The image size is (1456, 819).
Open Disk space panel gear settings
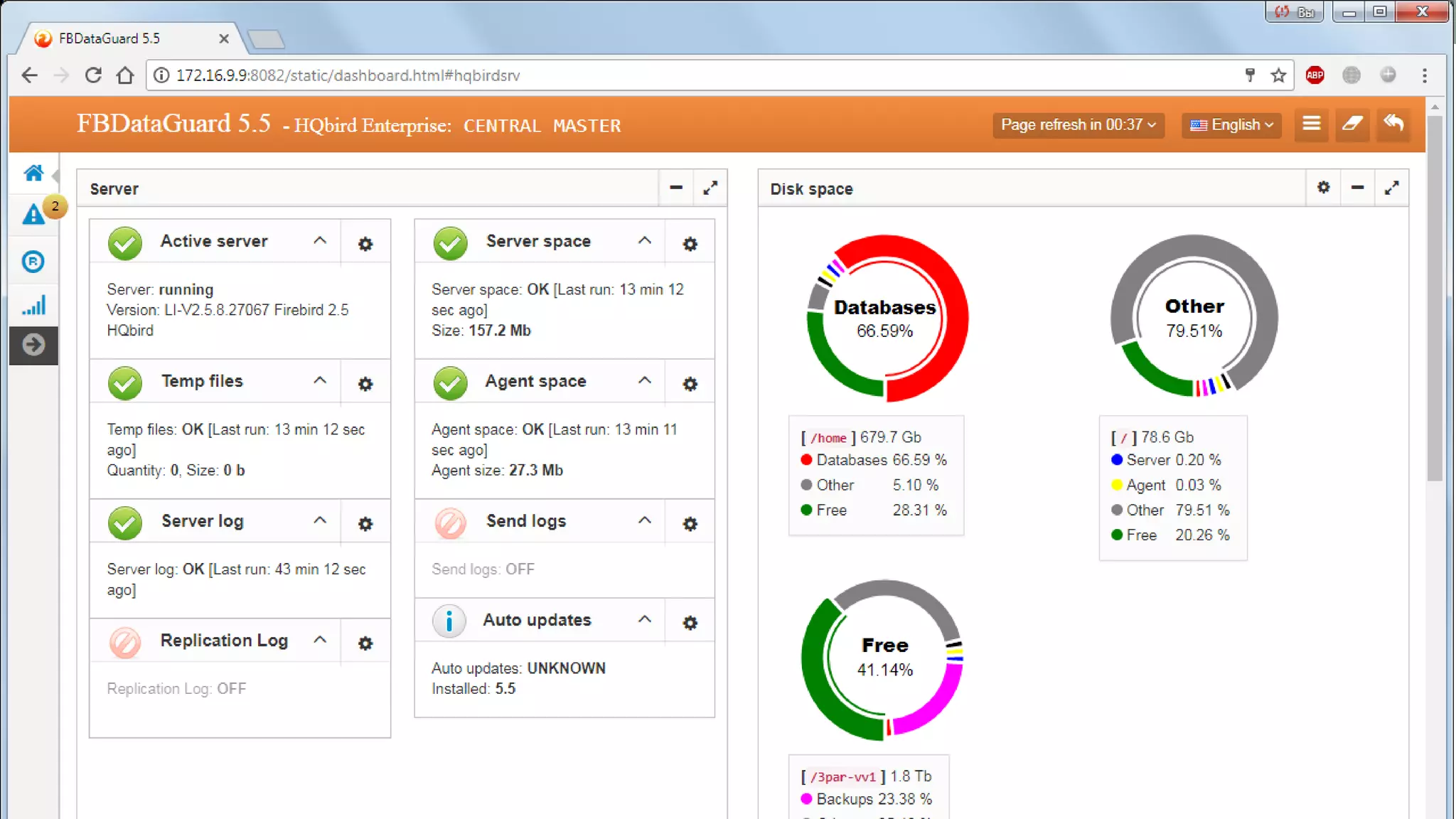tap(1323, 188)
